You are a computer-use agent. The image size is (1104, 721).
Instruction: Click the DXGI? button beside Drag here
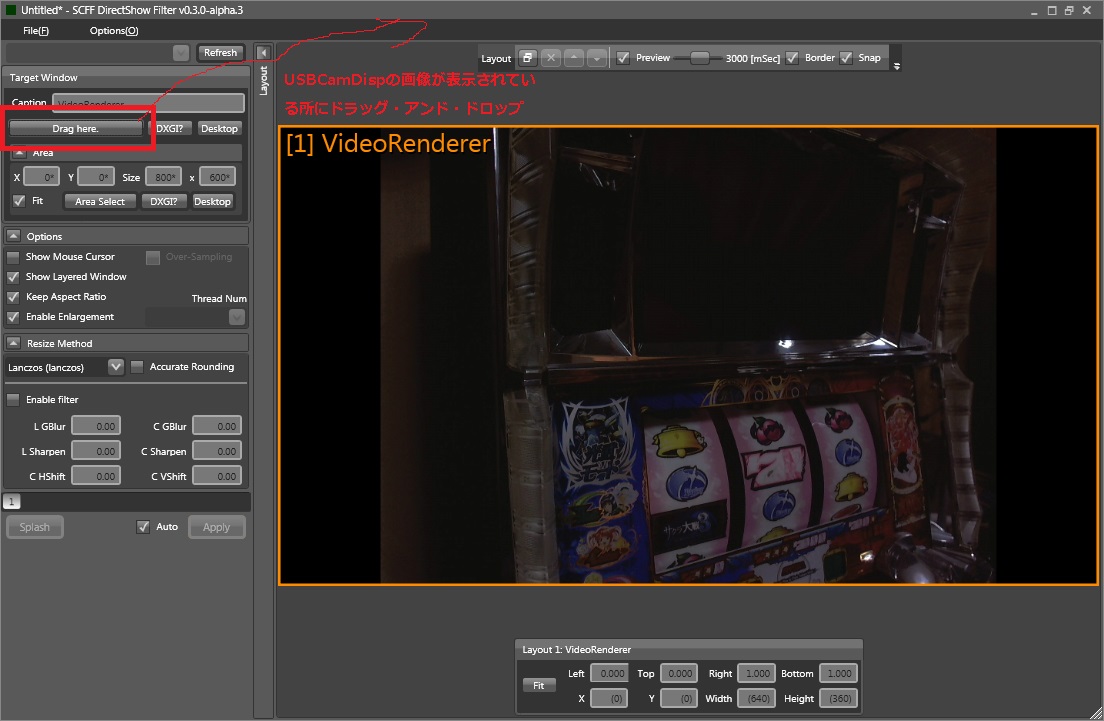(169, 129)
